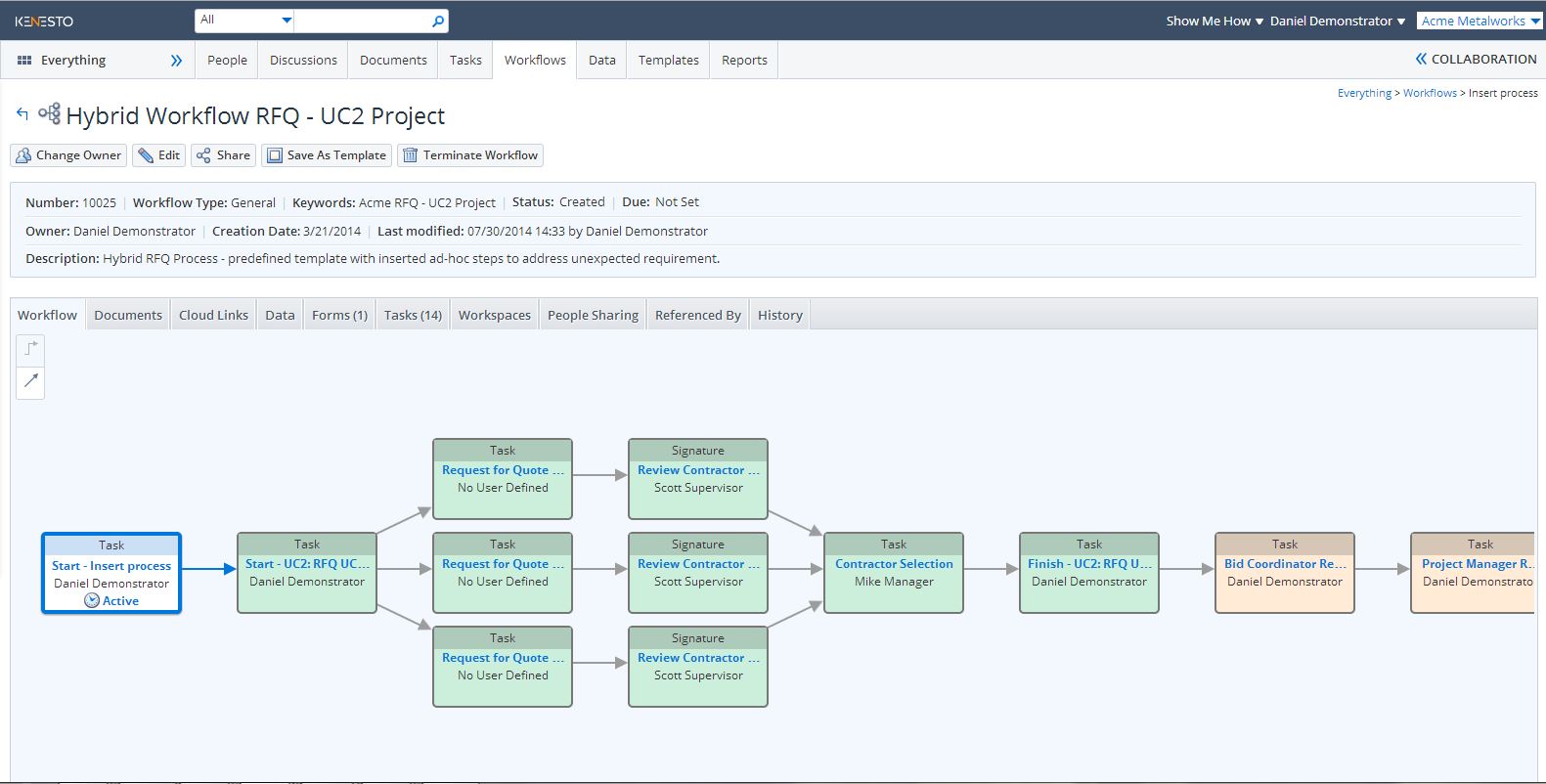Click the Share button

[x=223, y=155]
